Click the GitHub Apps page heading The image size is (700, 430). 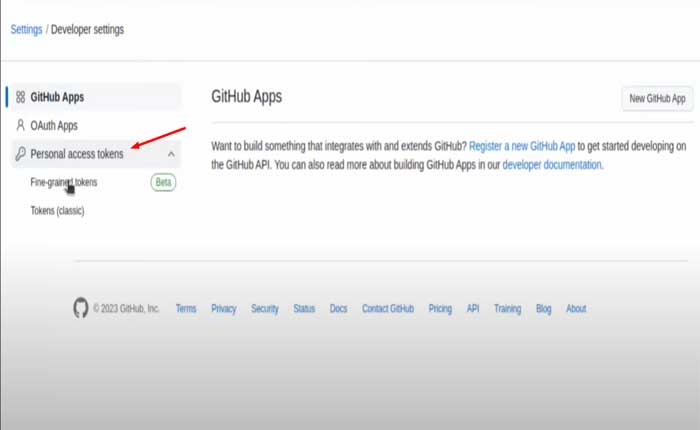(246, 96)
